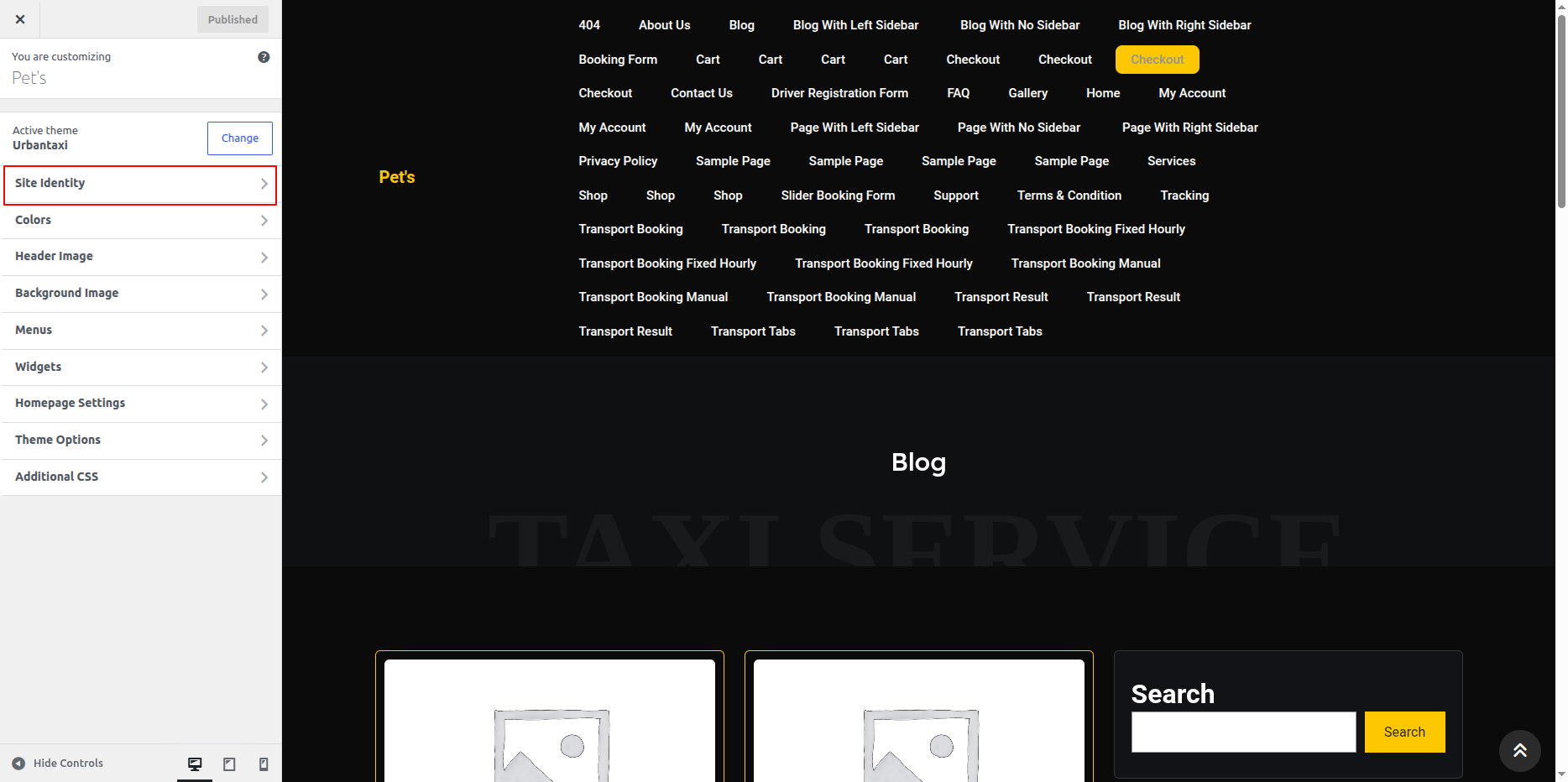Go to the Gallery menu link
Screen dimensions: 1568x782
[x=1027, y=93]
